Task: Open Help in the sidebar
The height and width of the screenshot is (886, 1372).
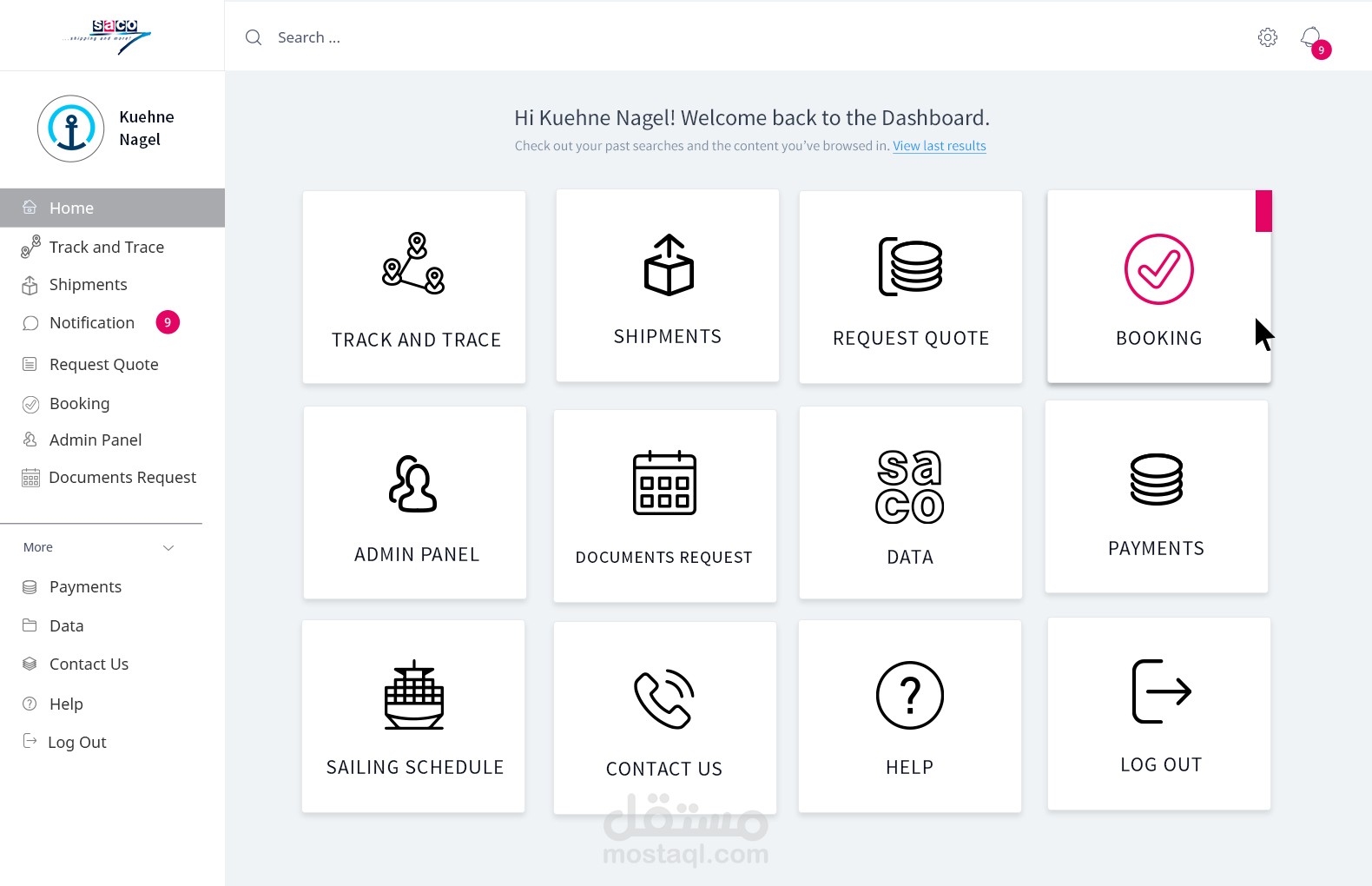Action: pyautogui.click(x=66, y=704)
